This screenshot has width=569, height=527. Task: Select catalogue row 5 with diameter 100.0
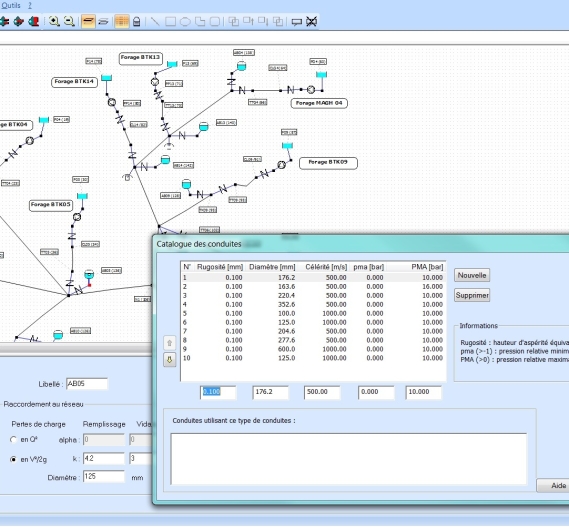313,313
